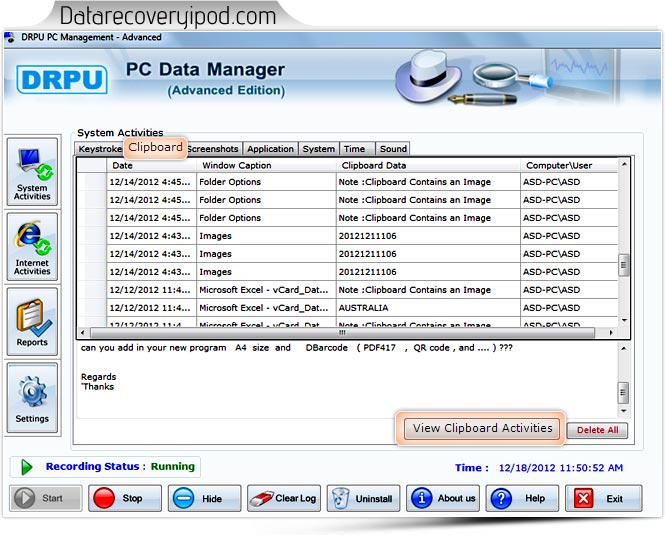The height and width of the screenshot is (535, 665).
Task: Click the row selector of first row
Action: click(x=92, y=182)
